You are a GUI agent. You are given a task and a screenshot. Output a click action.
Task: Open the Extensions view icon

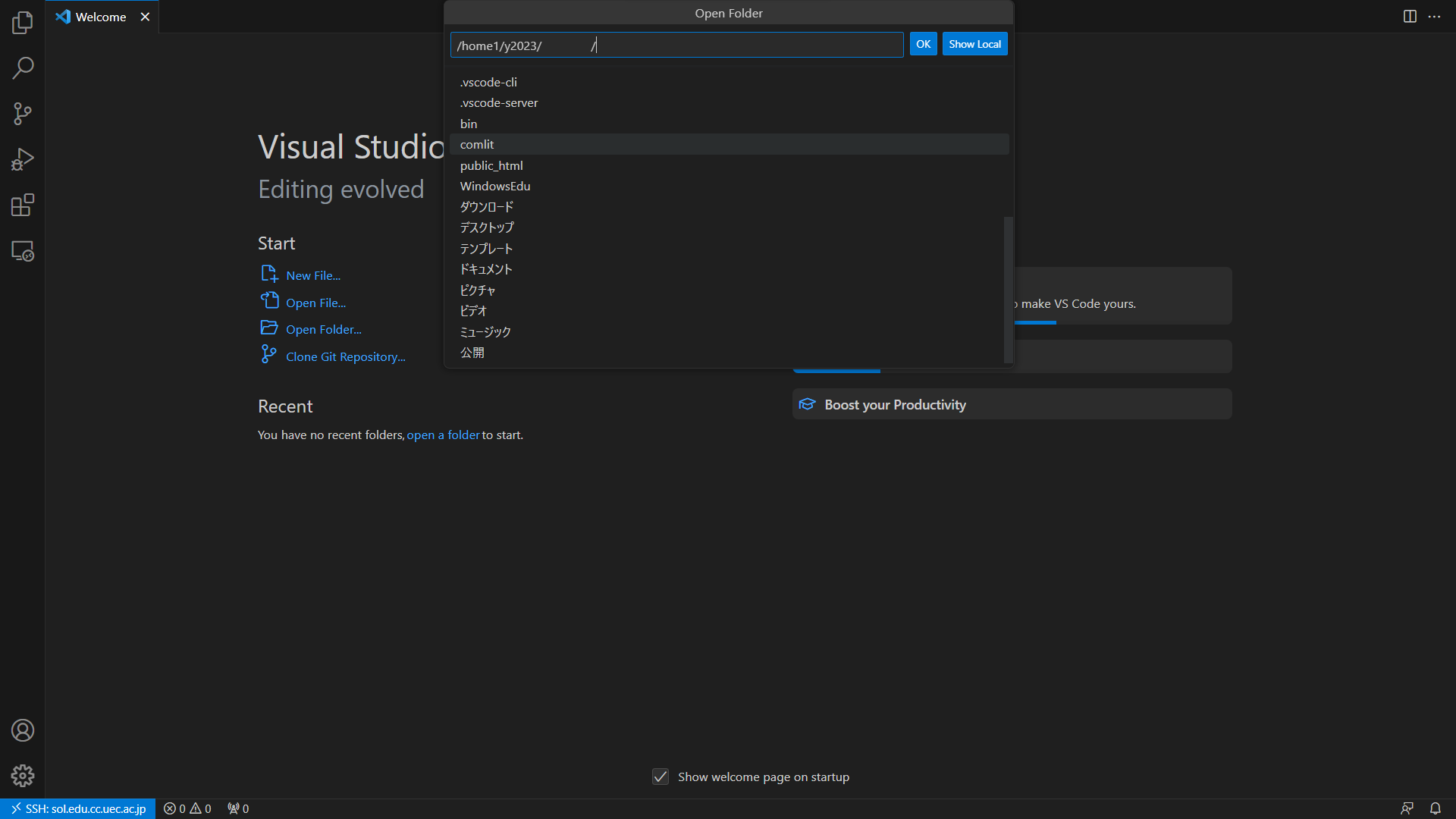coord(23,205)
